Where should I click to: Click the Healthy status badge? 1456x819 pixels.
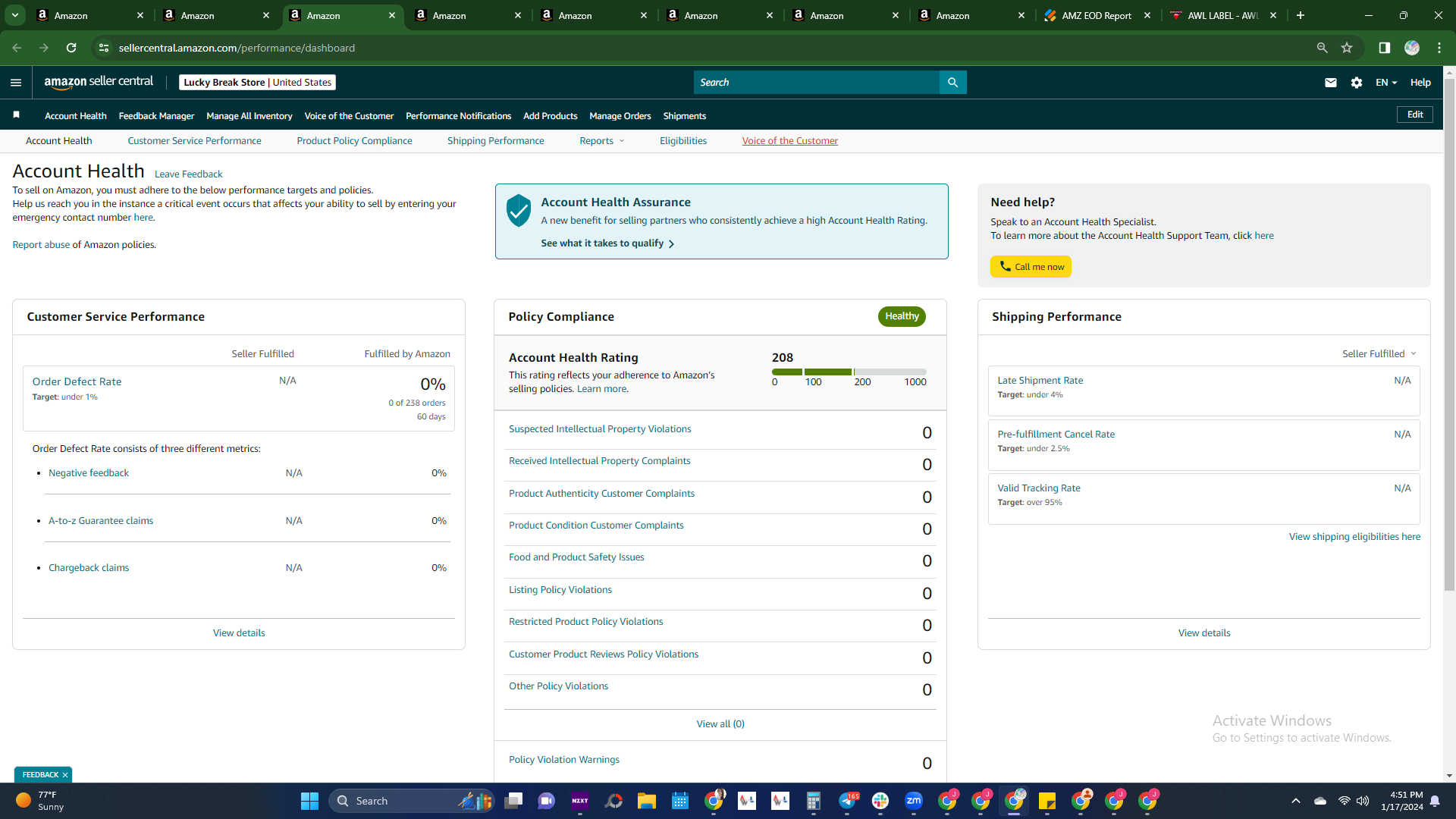pos(901,316)
